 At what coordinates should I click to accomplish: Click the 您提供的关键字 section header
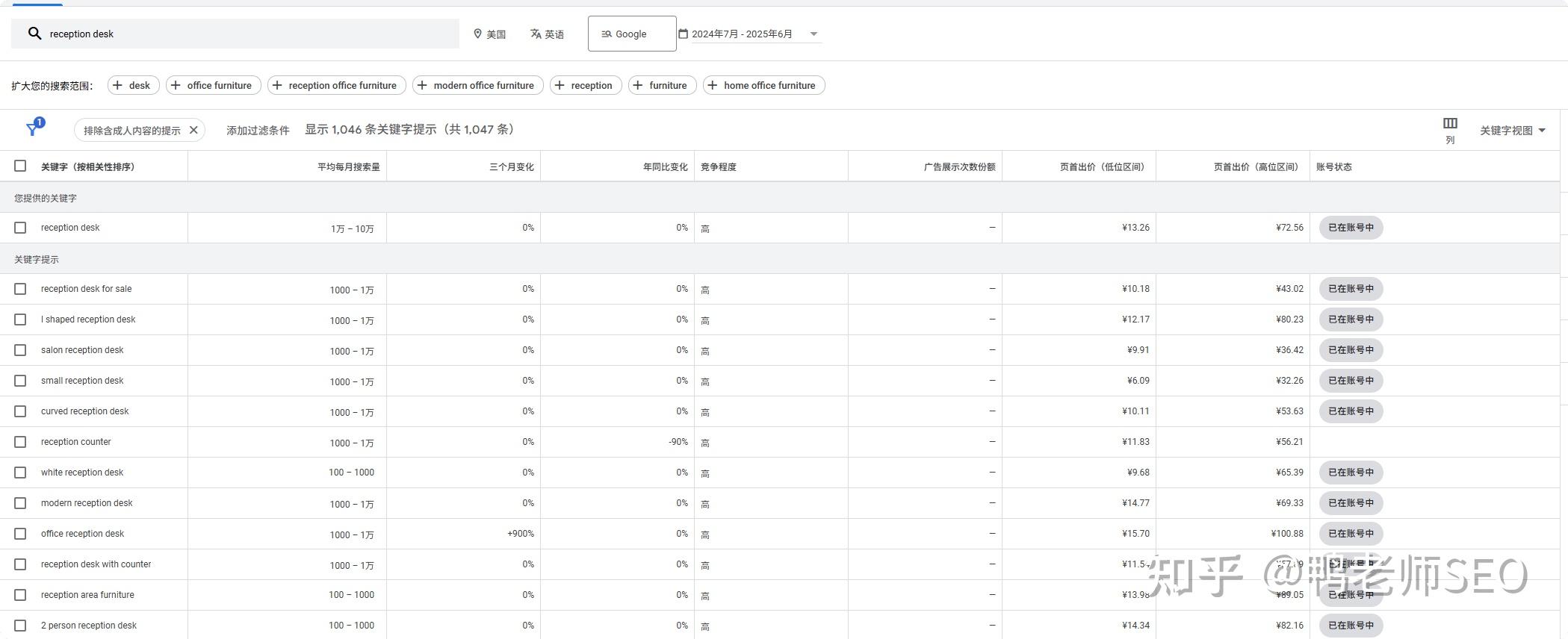(x=46, y=199)
